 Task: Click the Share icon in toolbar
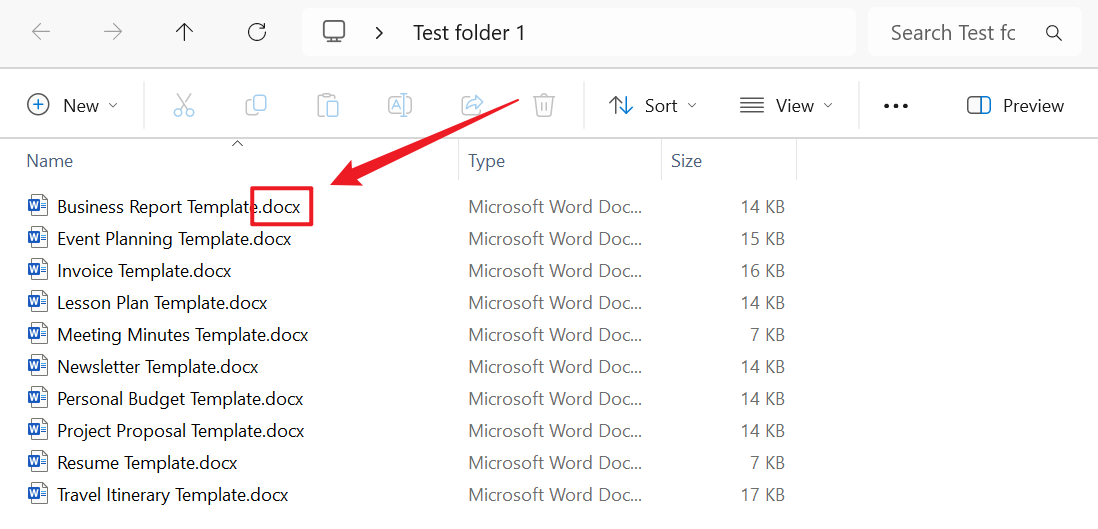472,105
